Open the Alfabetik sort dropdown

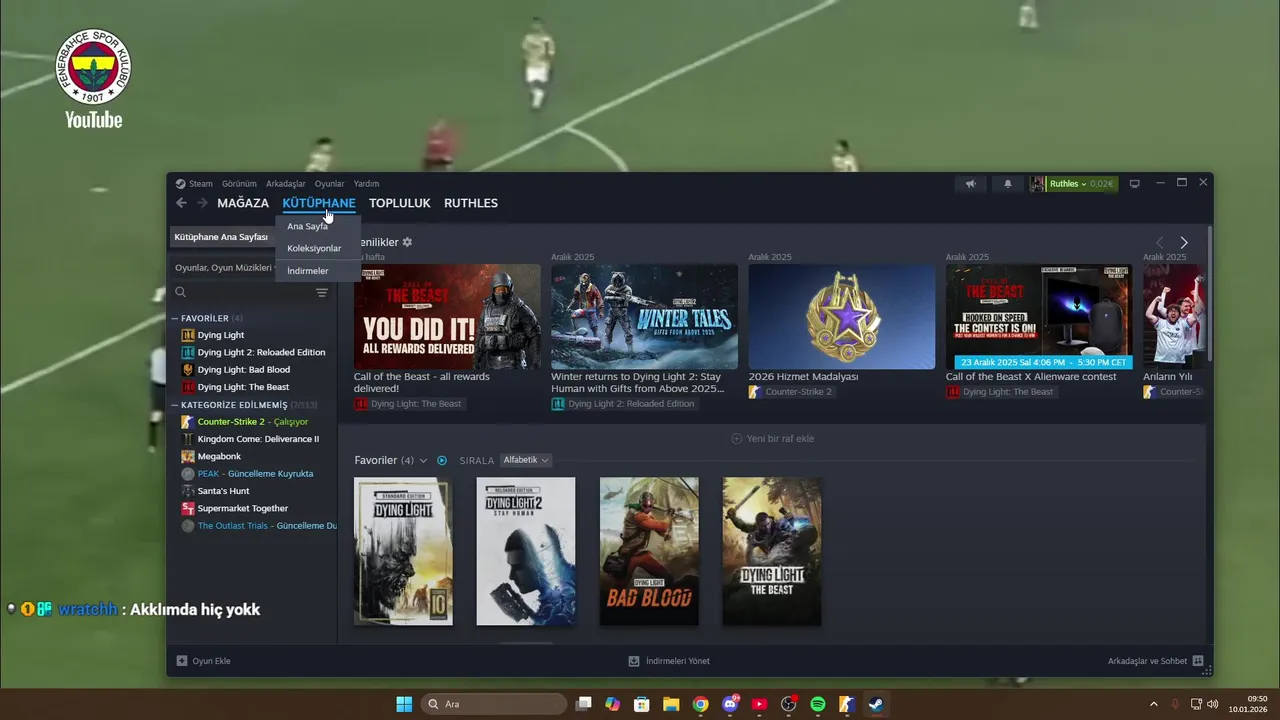point(526,460)
